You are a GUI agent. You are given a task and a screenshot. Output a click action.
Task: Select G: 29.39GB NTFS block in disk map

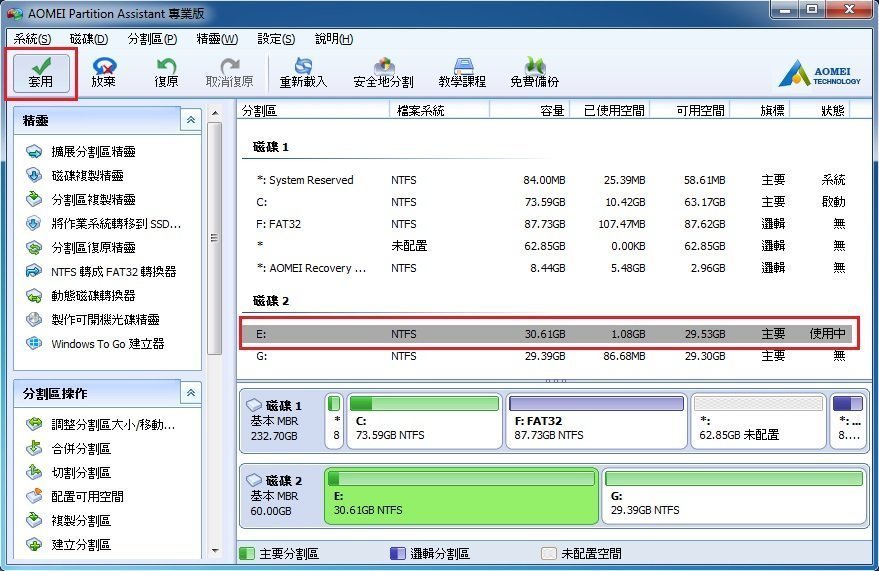point(734,496)
